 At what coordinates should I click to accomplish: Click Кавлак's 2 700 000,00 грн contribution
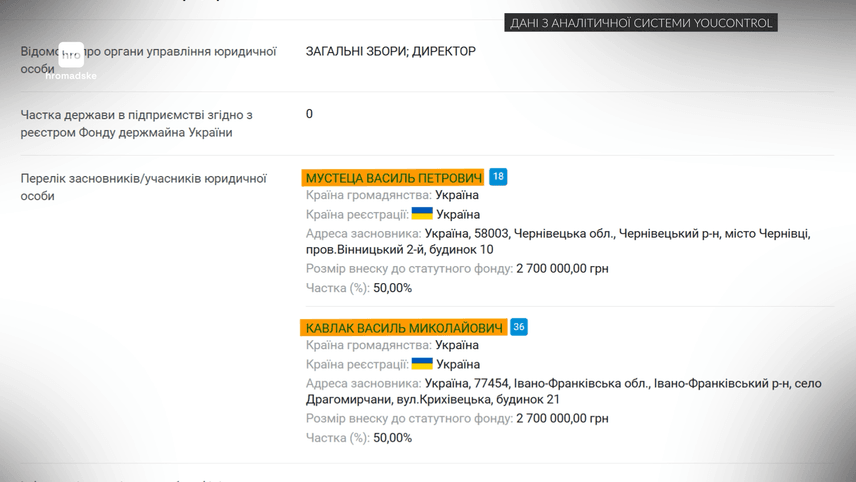(562, 419)
